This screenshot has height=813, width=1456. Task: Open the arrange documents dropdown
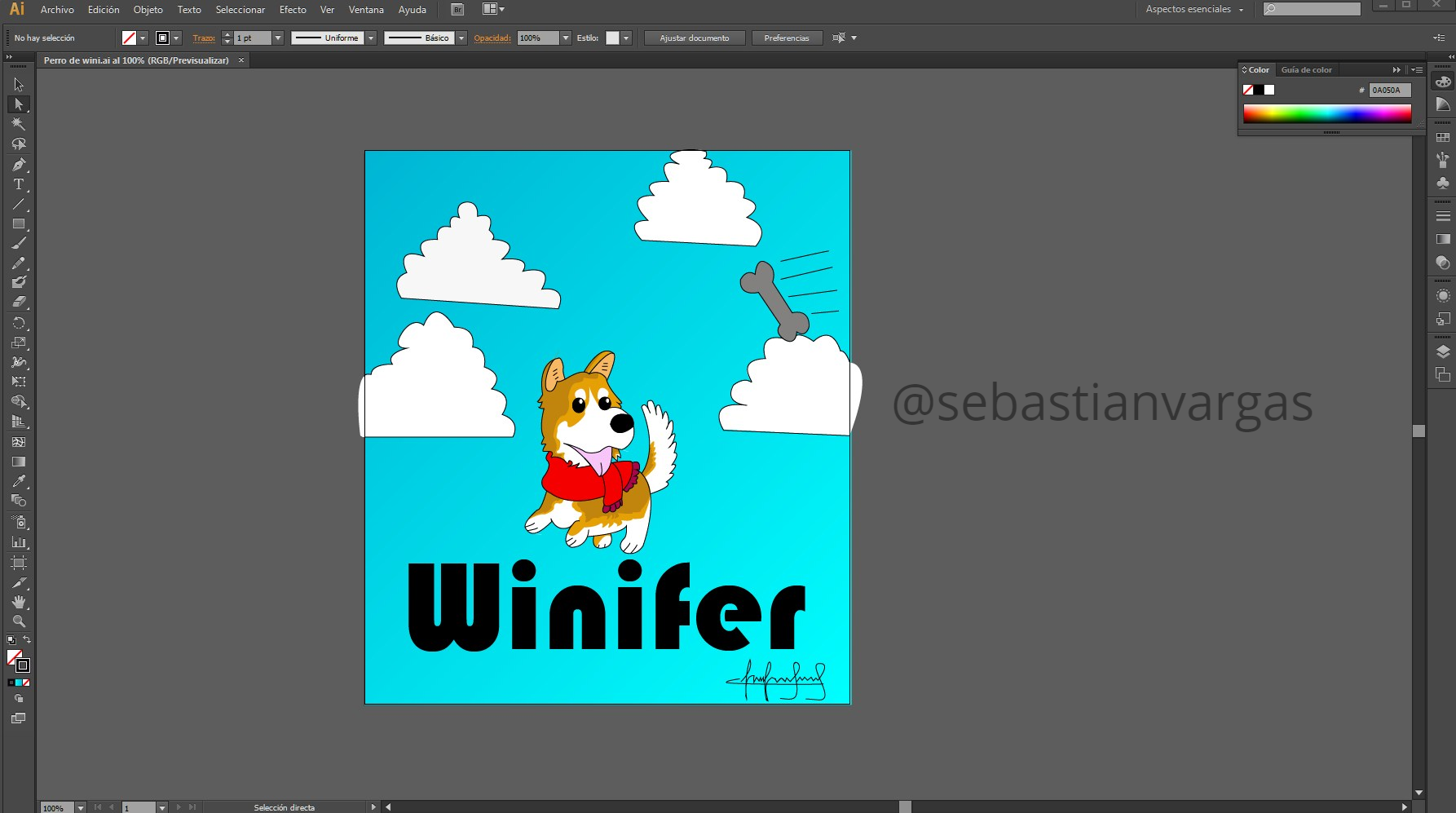coord(493,10)
